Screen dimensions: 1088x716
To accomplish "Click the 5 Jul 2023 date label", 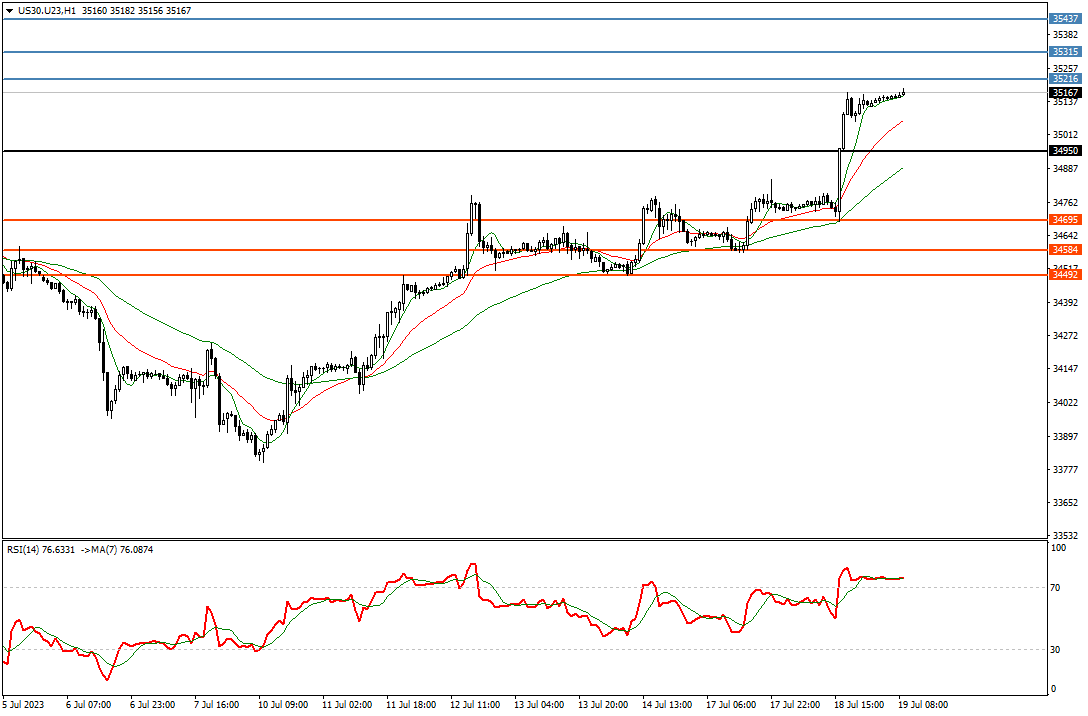I will (24, 704).
